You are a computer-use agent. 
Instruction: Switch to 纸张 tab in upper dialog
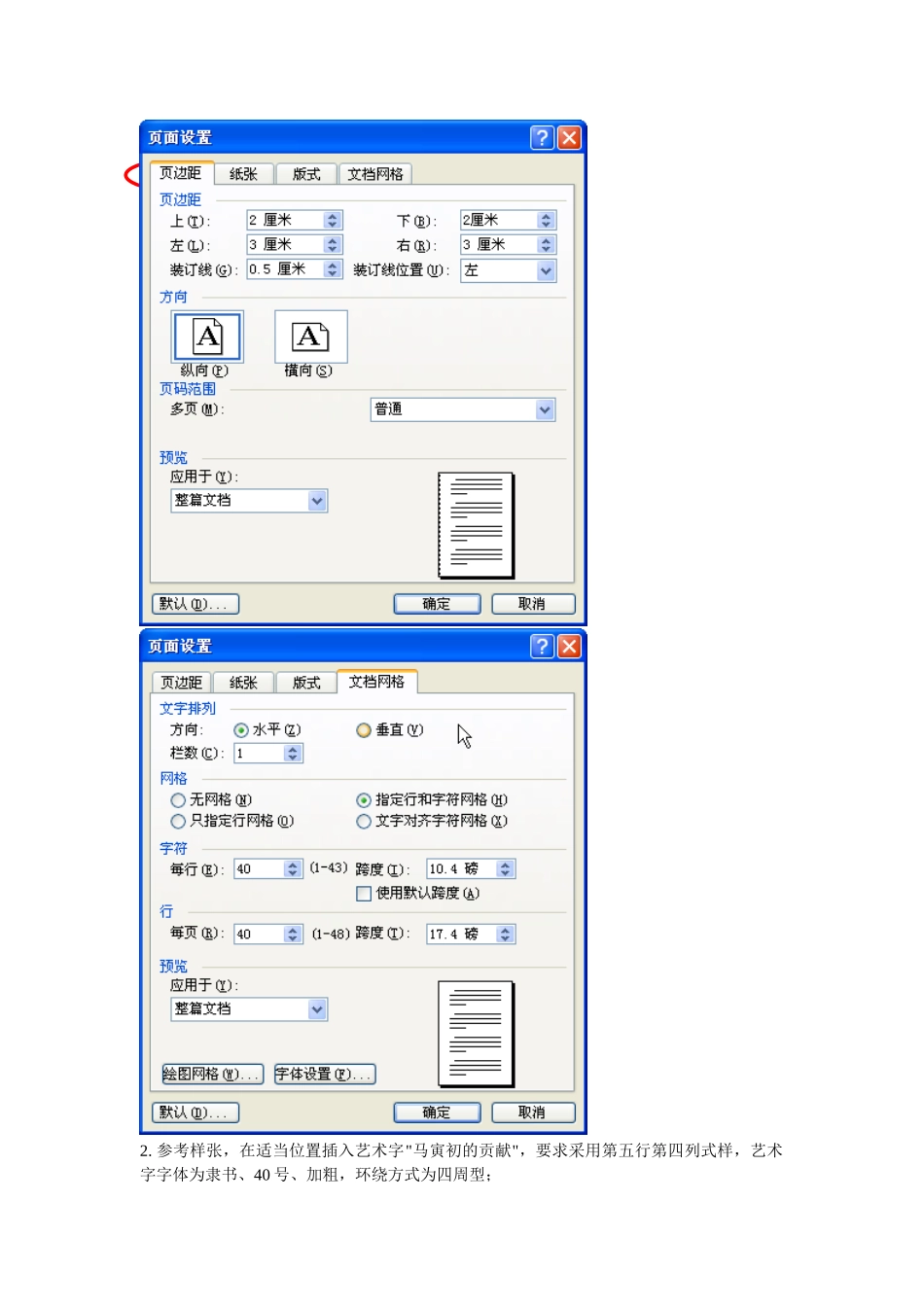[x=243, y=174]
